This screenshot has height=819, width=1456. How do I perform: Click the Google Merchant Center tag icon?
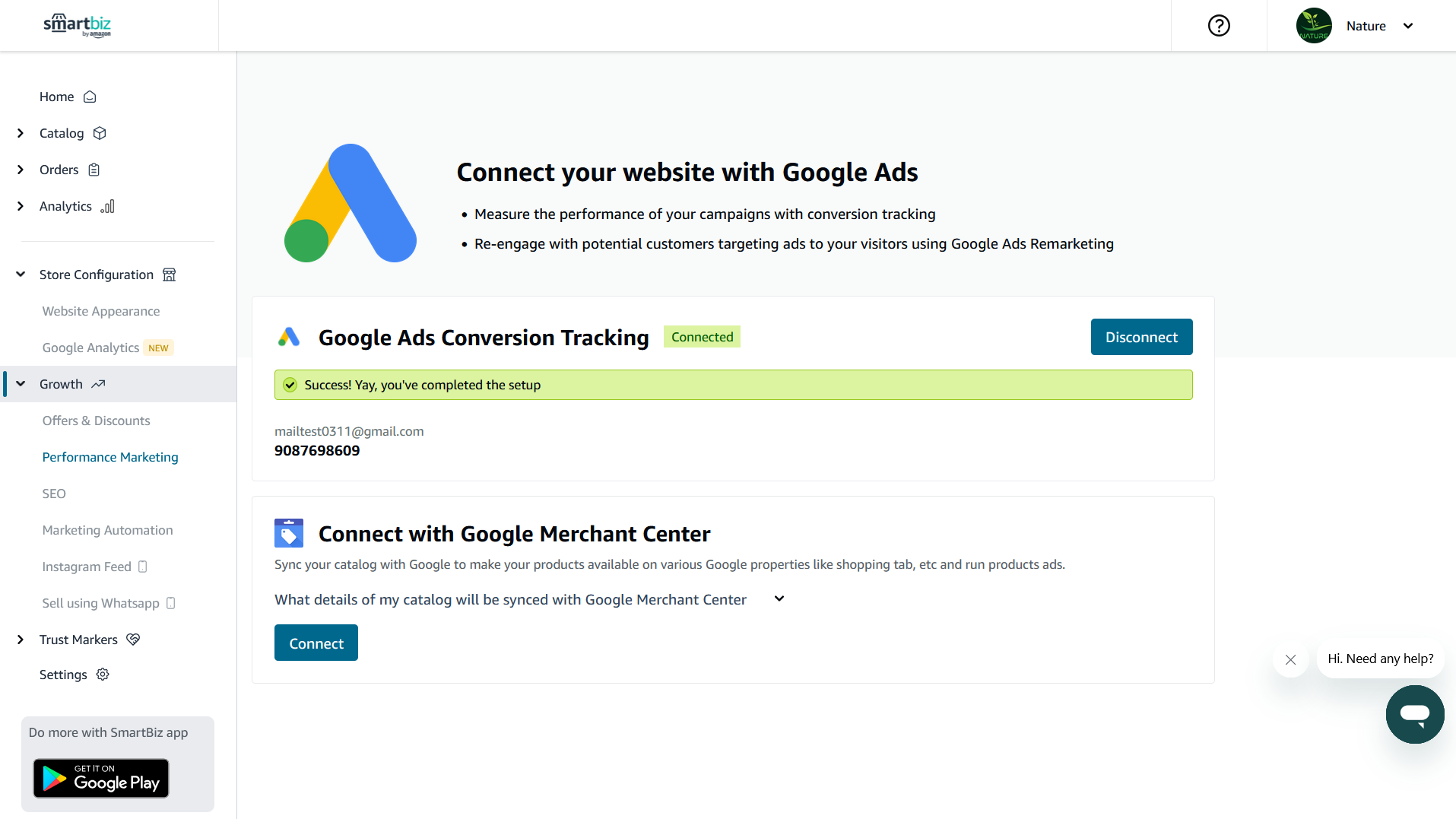click(x=289, y=533)
